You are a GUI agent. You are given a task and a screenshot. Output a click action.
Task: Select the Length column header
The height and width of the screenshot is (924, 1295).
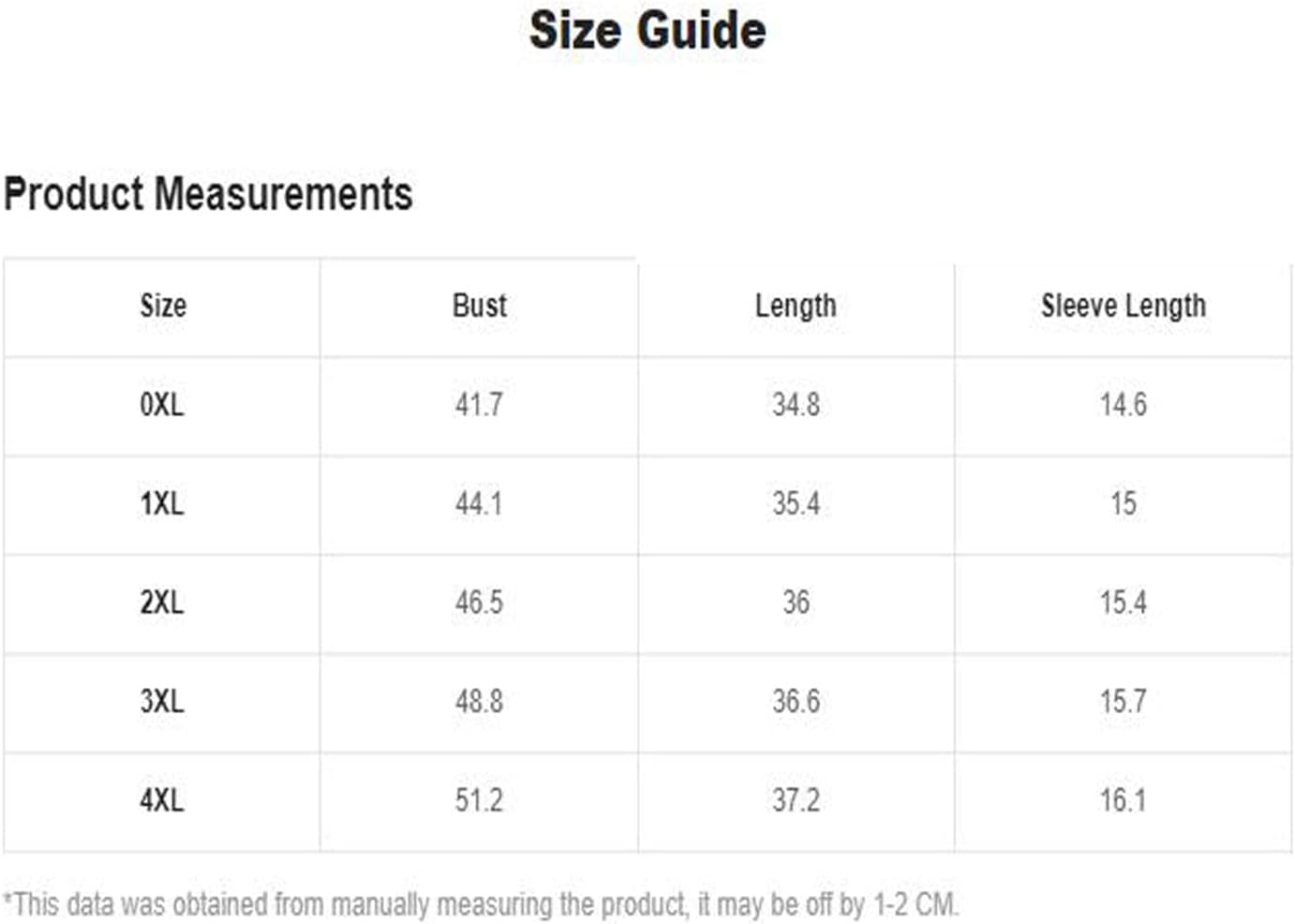(x=796, y=306)
